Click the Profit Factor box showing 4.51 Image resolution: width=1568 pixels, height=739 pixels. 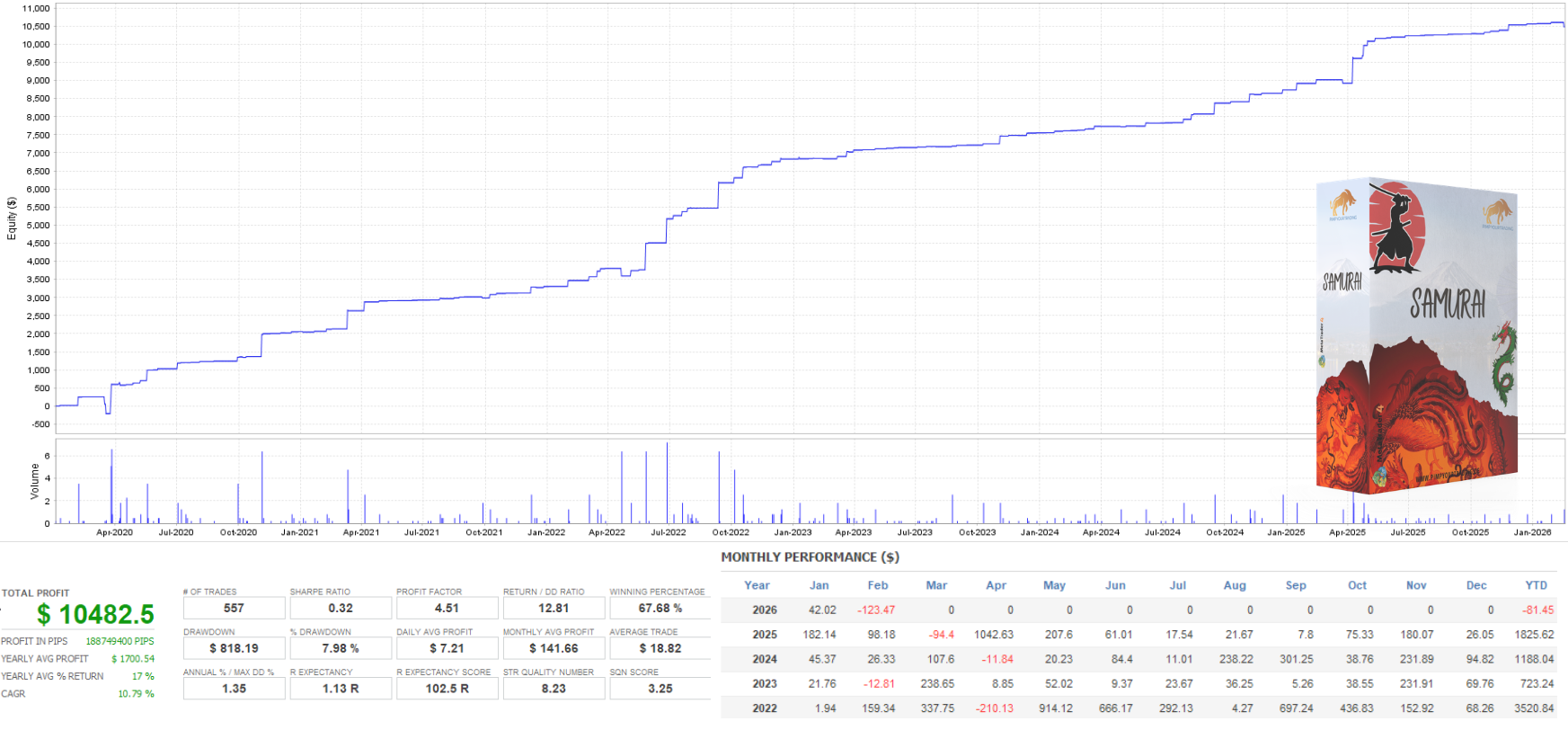447,609
